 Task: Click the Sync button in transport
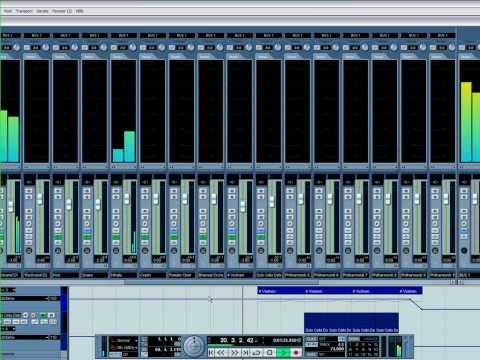coord(311,354)
